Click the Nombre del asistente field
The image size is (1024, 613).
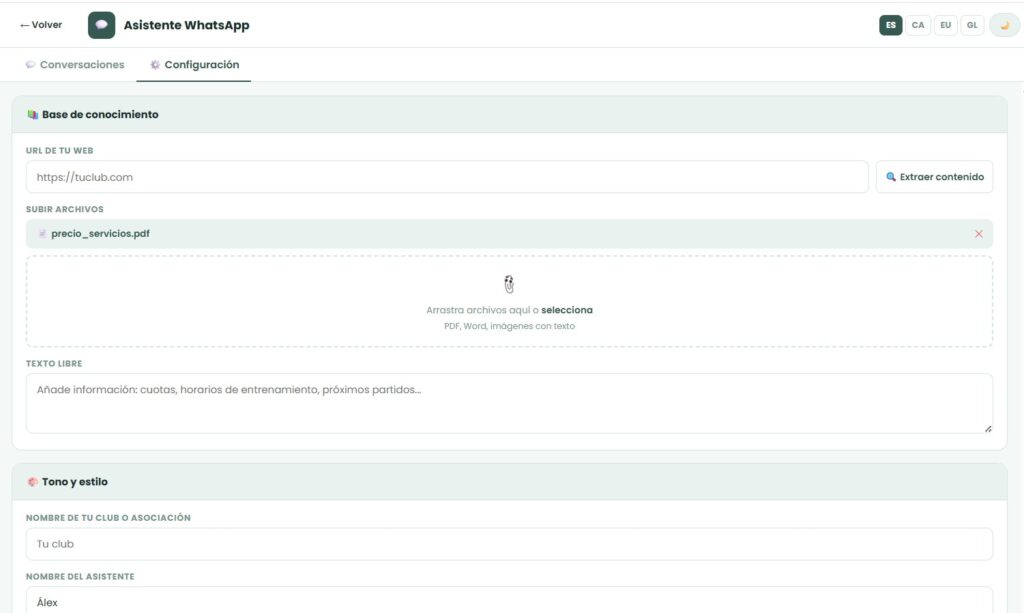tap(509, 602)
